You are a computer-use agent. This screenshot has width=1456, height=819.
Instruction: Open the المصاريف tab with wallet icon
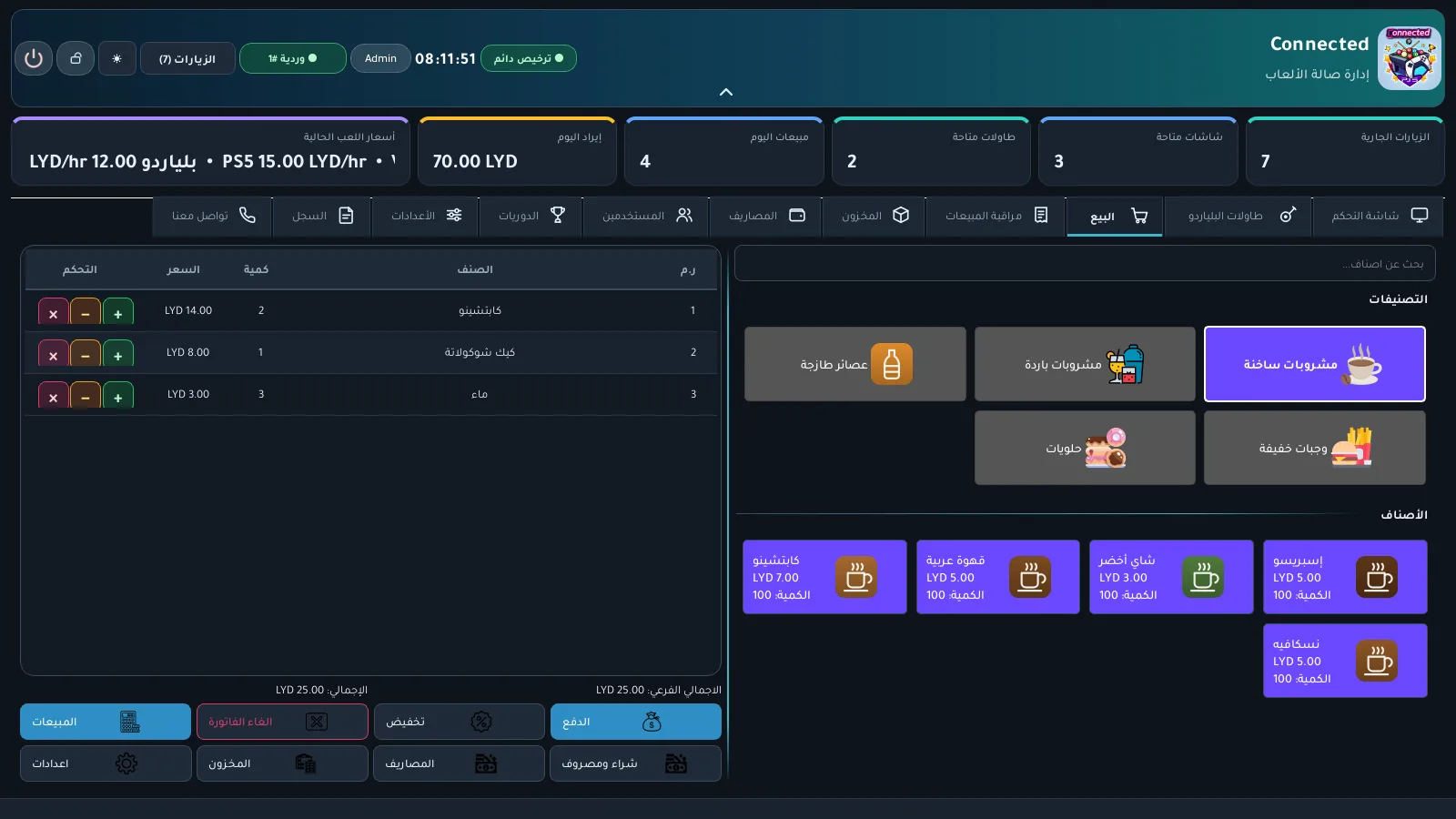(x=765, y=216)
